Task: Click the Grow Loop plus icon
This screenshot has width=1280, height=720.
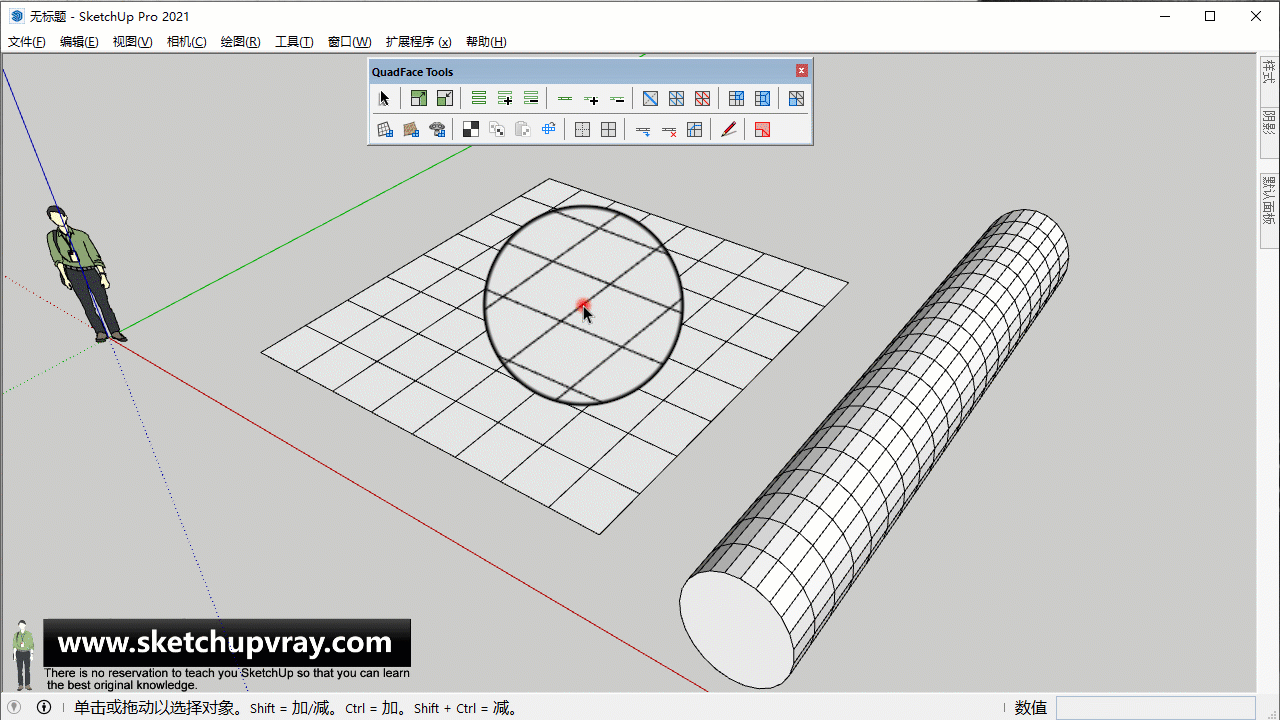Action: tap(591, 98)
